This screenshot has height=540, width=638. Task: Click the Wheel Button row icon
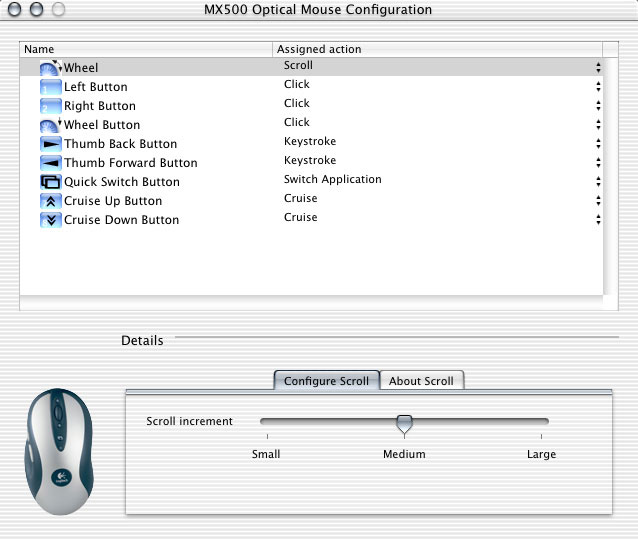51,125
